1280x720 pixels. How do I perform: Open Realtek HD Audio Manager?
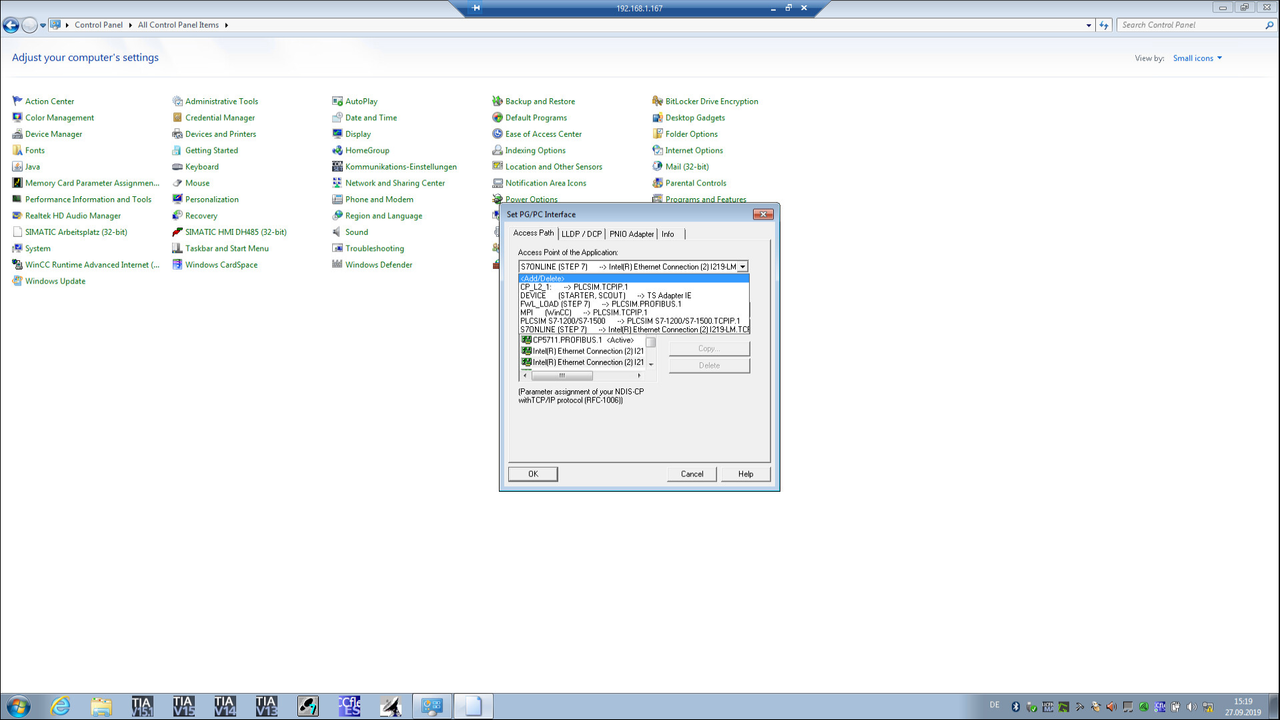pyautogui.click(x=66, y=216)
